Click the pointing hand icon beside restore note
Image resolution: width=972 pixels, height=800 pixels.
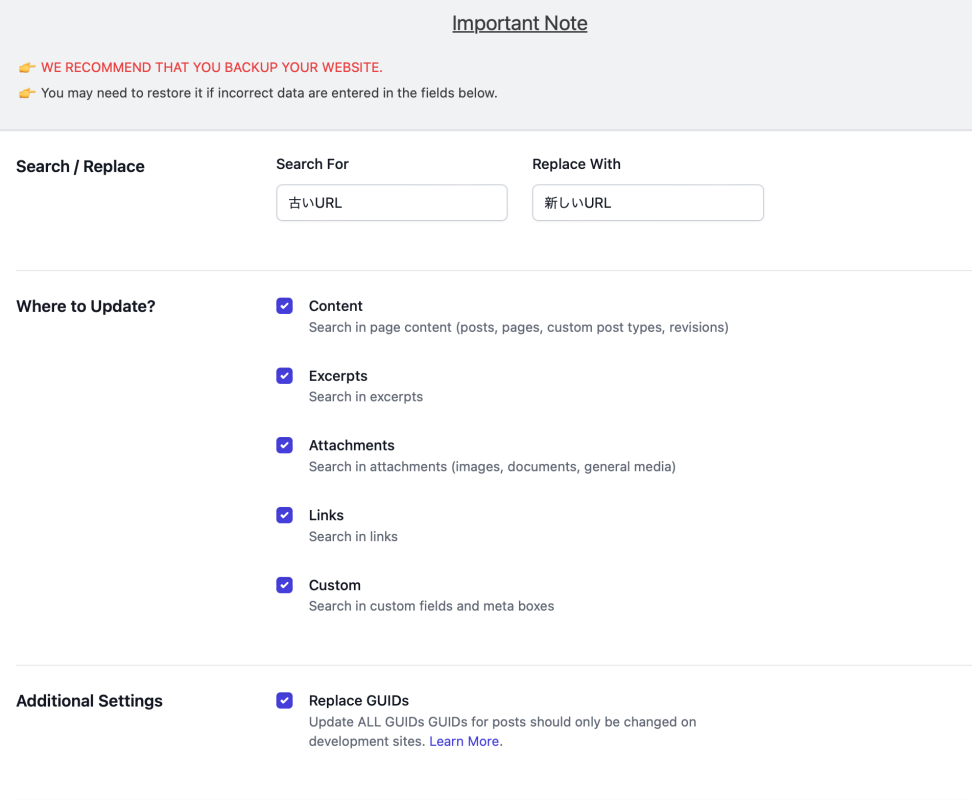coord(27,93)
